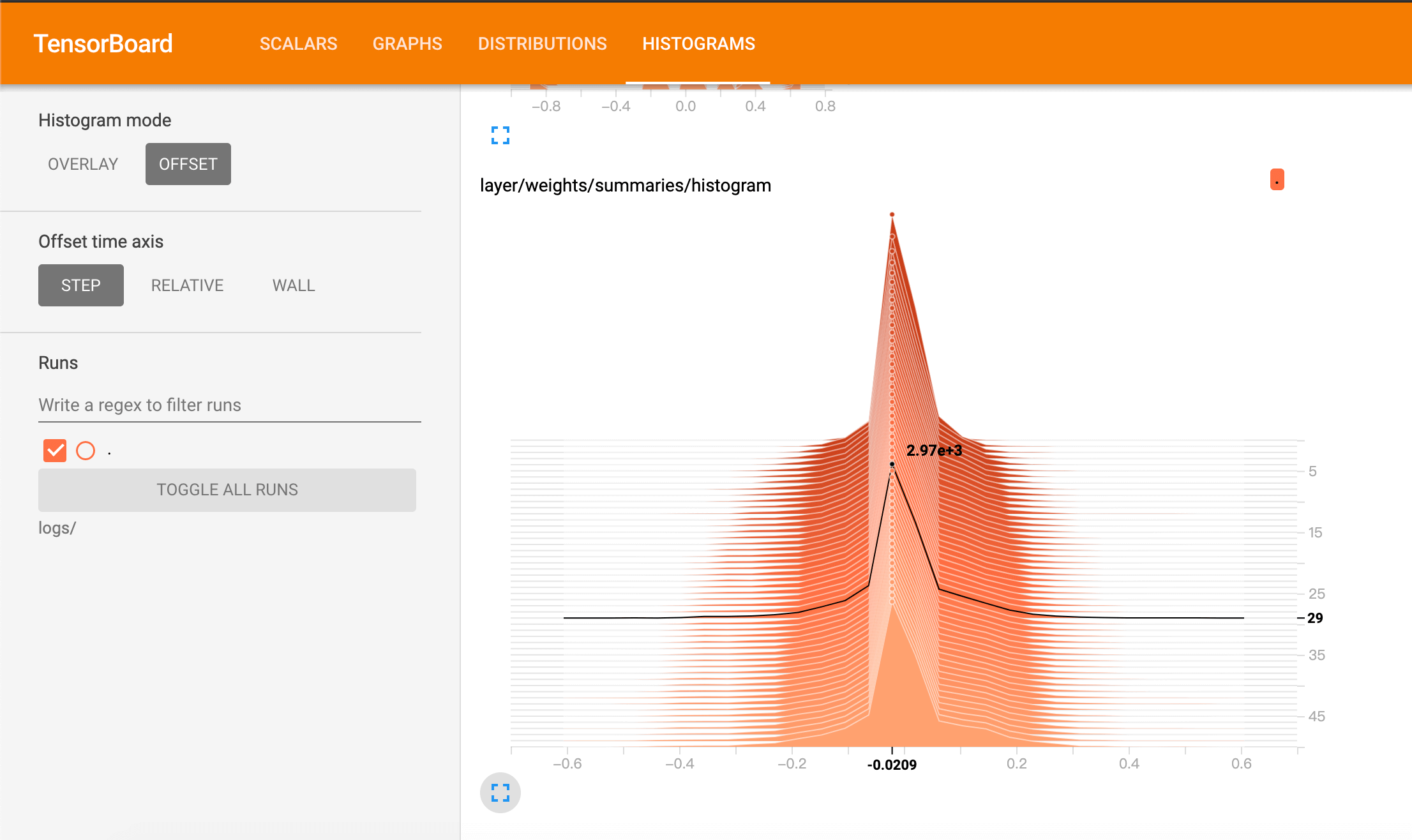
Task: Select the OFFSET histogram mode
Action: [x=188, y=164]
